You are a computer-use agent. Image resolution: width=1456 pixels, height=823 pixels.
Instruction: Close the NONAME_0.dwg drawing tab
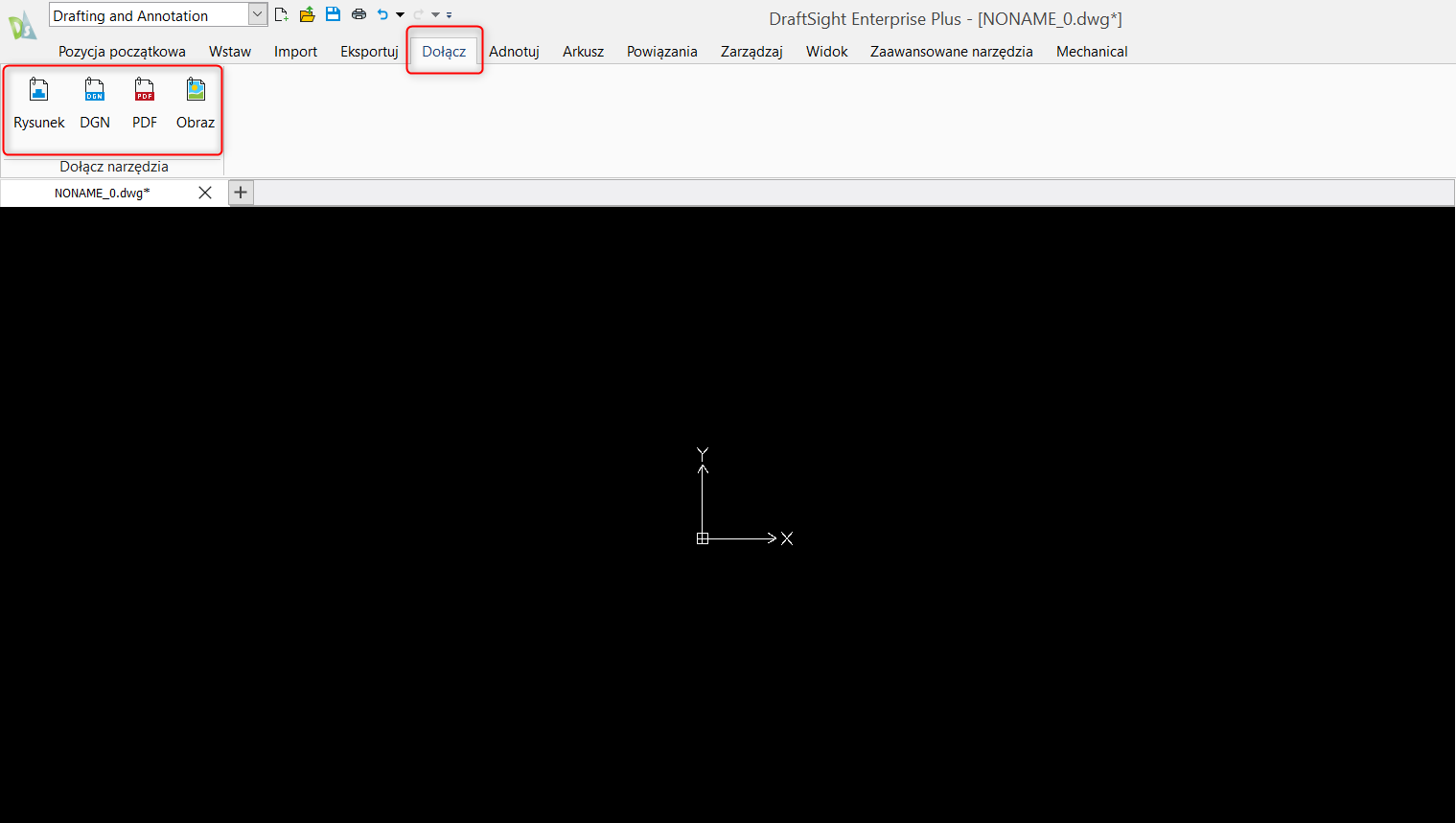204,192
